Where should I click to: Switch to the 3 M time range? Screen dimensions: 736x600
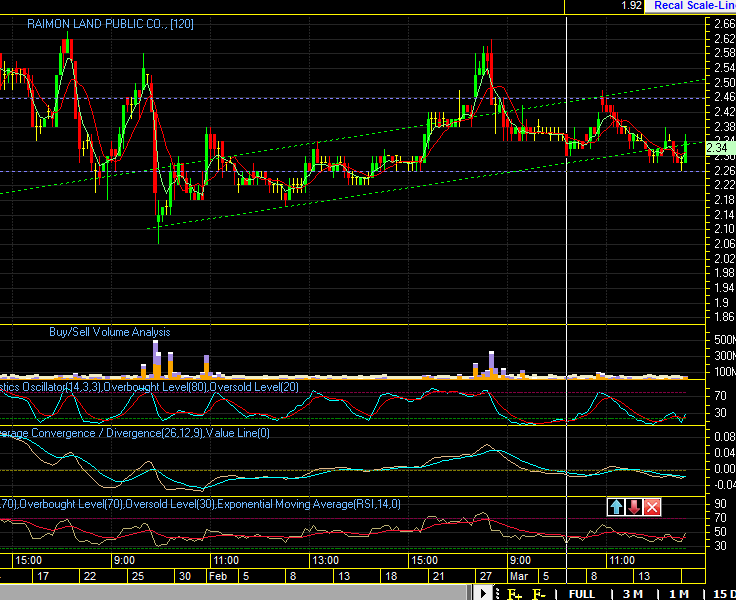(x=632, y=594)
